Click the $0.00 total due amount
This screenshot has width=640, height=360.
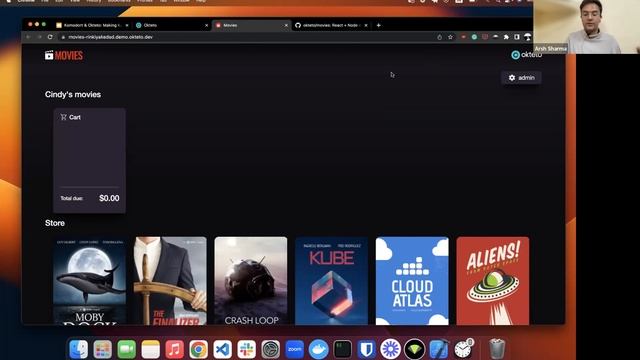[x=109, y=198]
